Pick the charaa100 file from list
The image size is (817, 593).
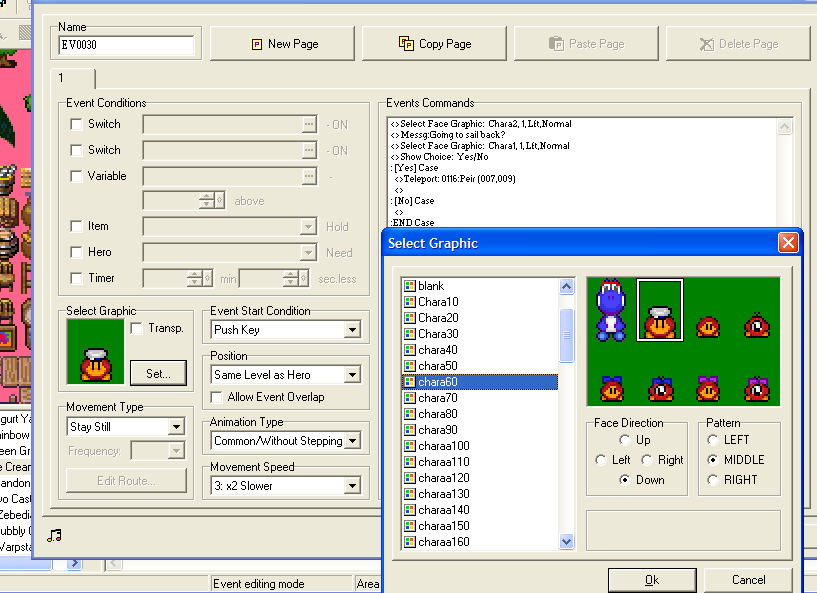point(444,446)
